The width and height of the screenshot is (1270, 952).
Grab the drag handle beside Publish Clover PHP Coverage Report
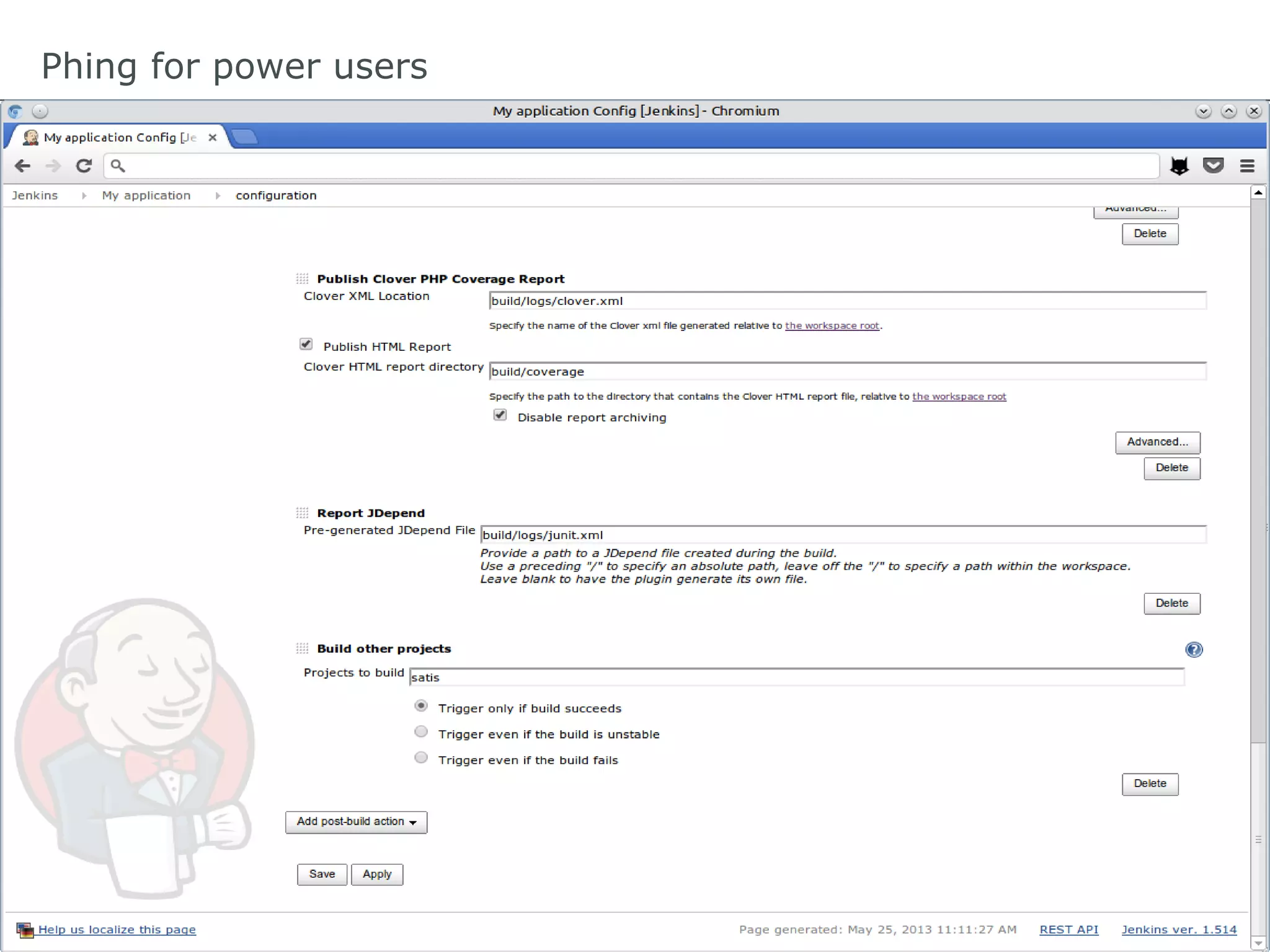pos(302,278)
